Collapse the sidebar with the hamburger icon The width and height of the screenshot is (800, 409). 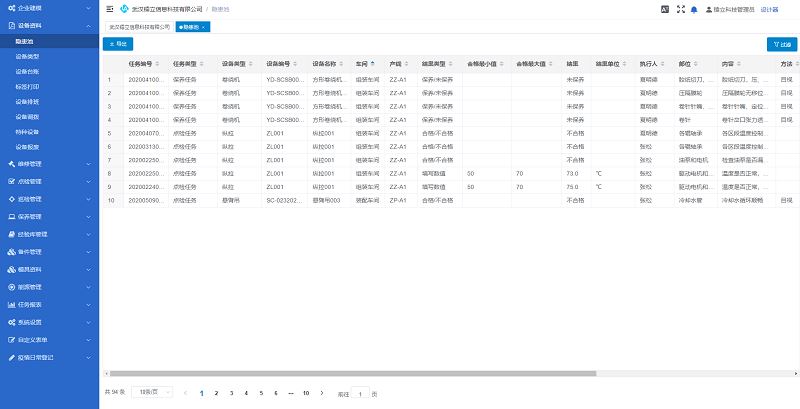pyautogui.click(x=109, y=8)
